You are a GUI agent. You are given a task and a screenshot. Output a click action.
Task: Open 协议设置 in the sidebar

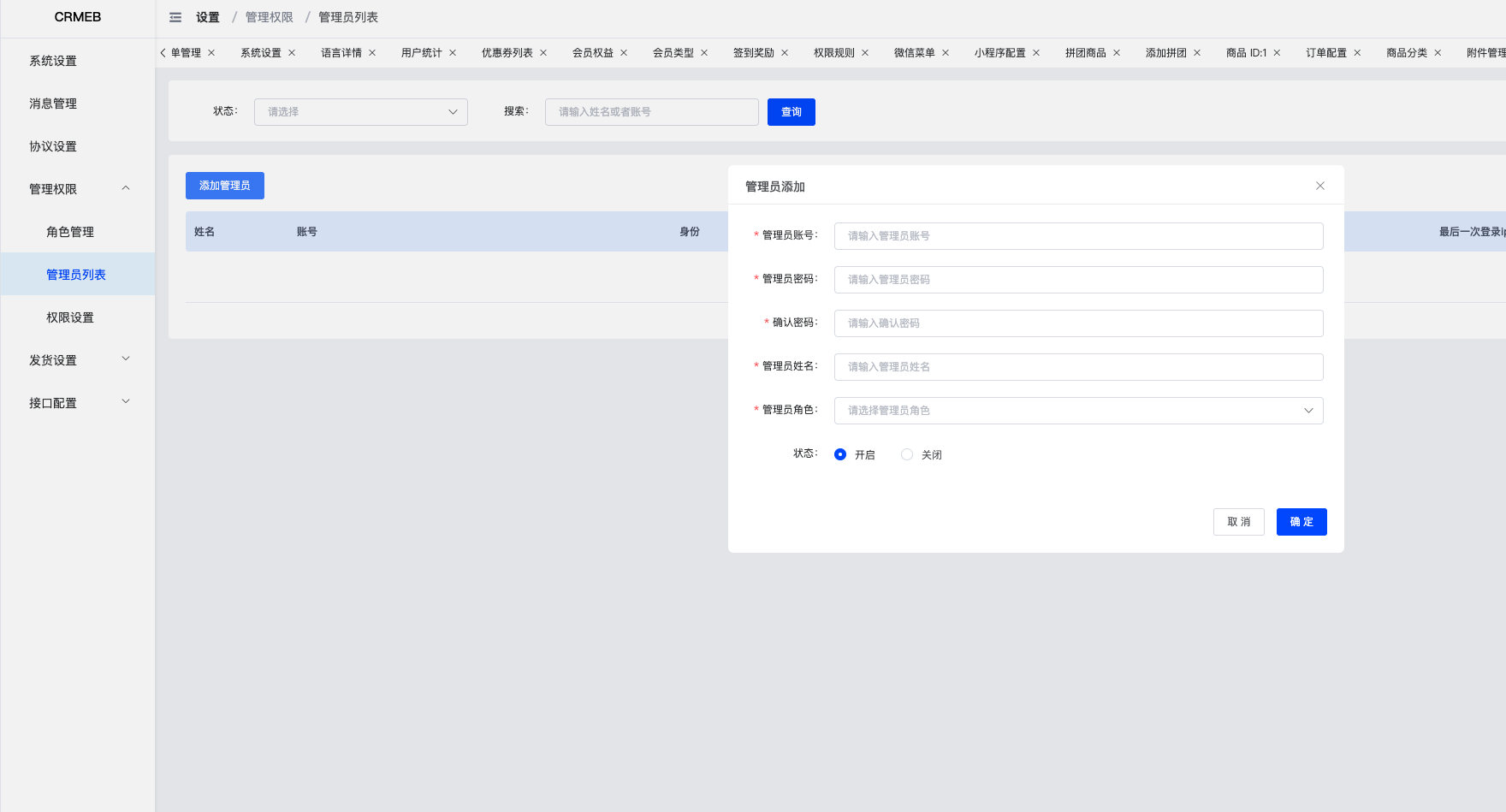tap(78, 146)
